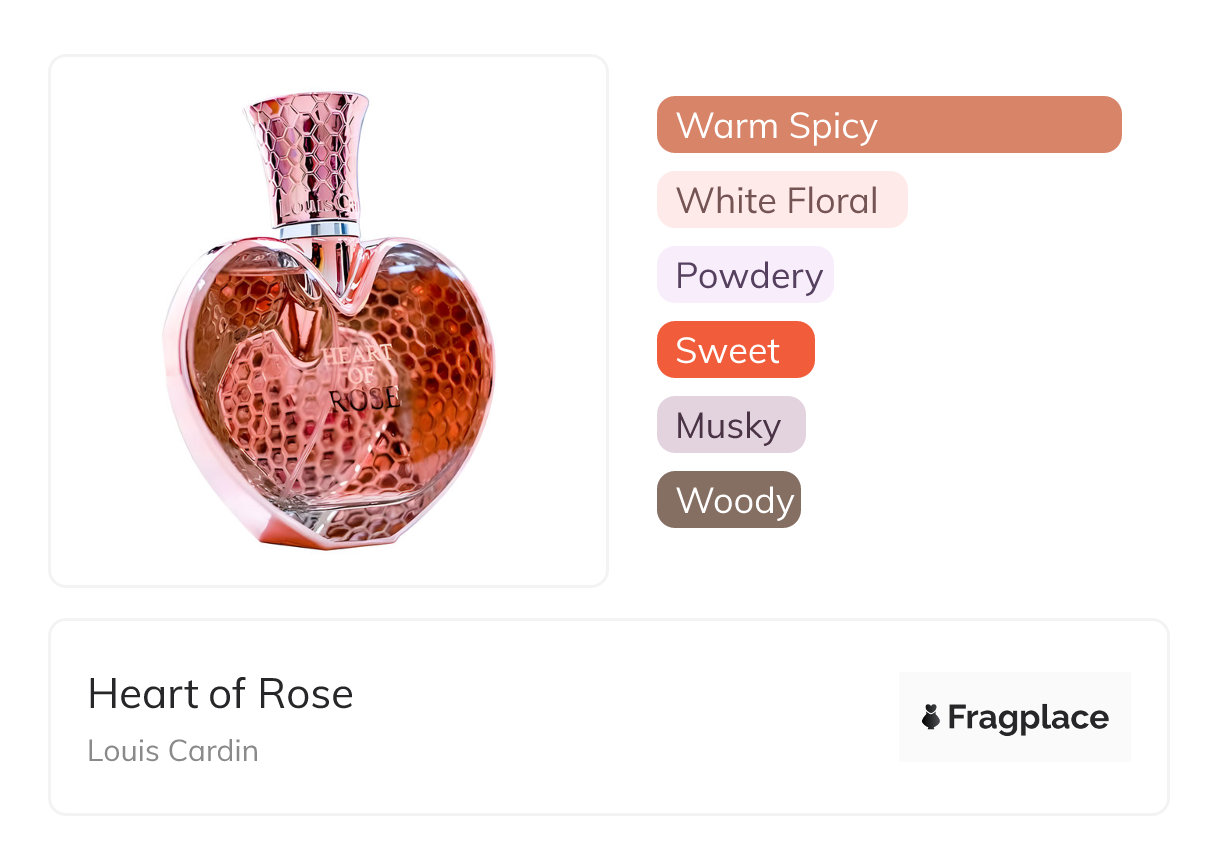Click the Fragplace wordmark text
This screenshot has width=1218, height=864.
point(1028,717)
